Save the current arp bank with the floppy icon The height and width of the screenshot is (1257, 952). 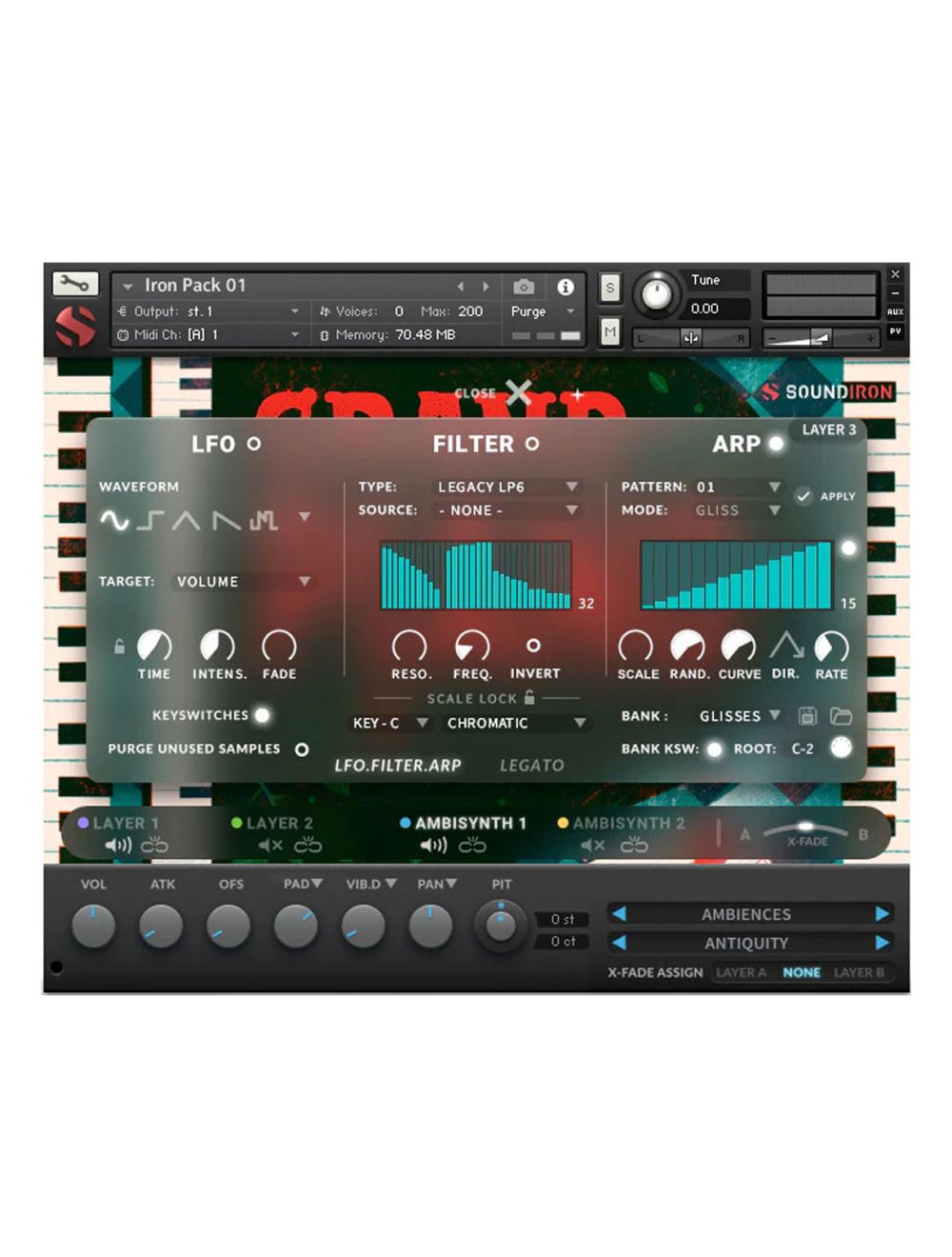tap(808, 716)
